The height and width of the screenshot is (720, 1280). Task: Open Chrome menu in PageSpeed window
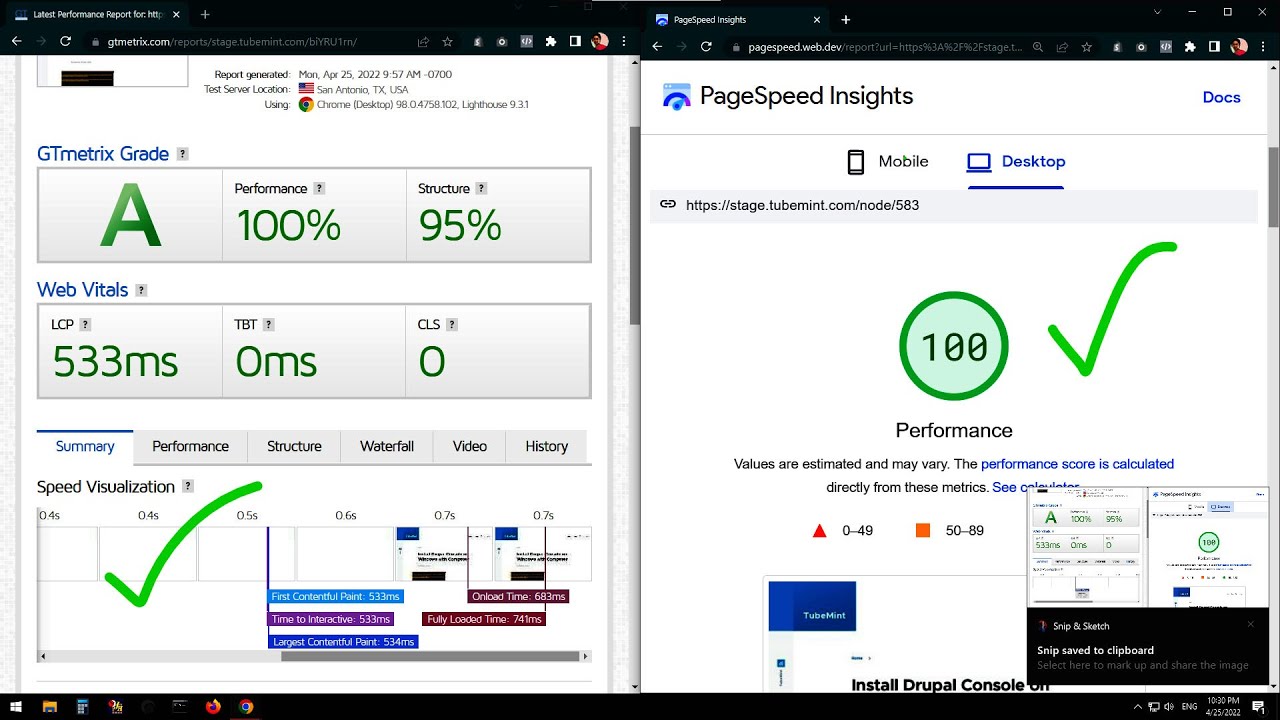pos(1262,47)
